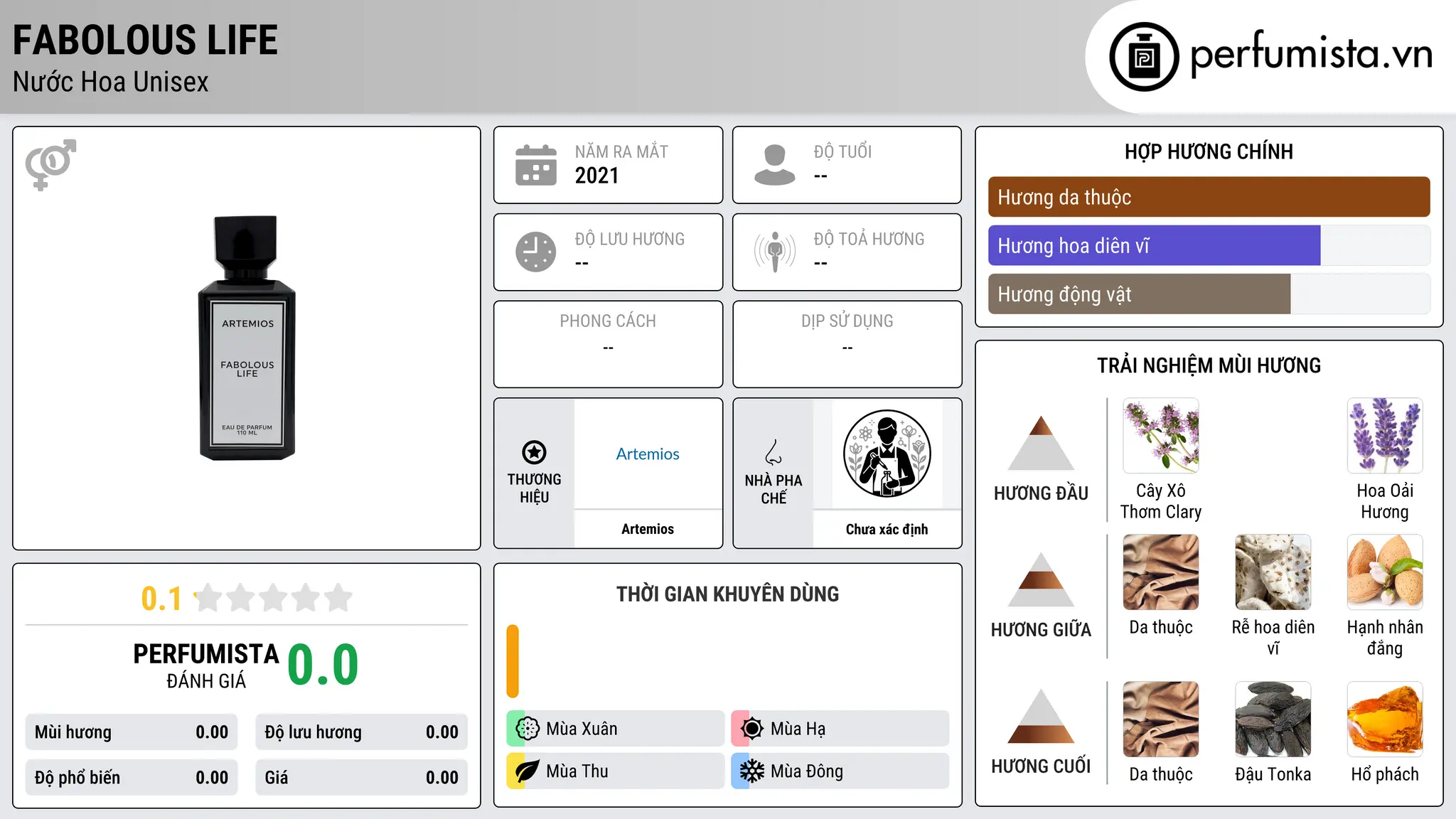Image resolution: width=1456 pixels, height=819 pixels.
Task: Click the Hương cuối pyramid icon
Action: click(1041, 716)
